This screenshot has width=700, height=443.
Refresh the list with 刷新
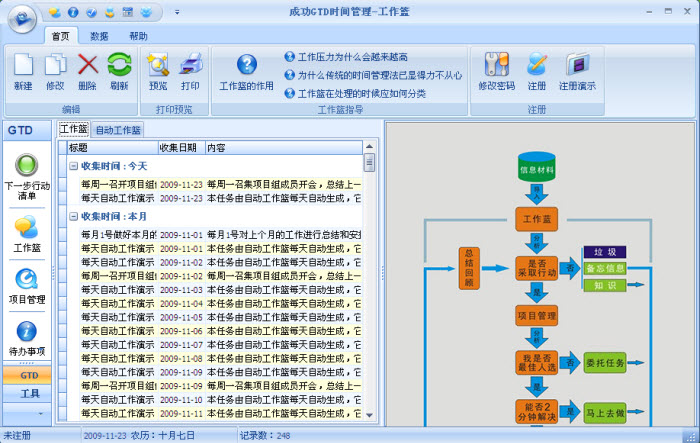click(119, 71)
